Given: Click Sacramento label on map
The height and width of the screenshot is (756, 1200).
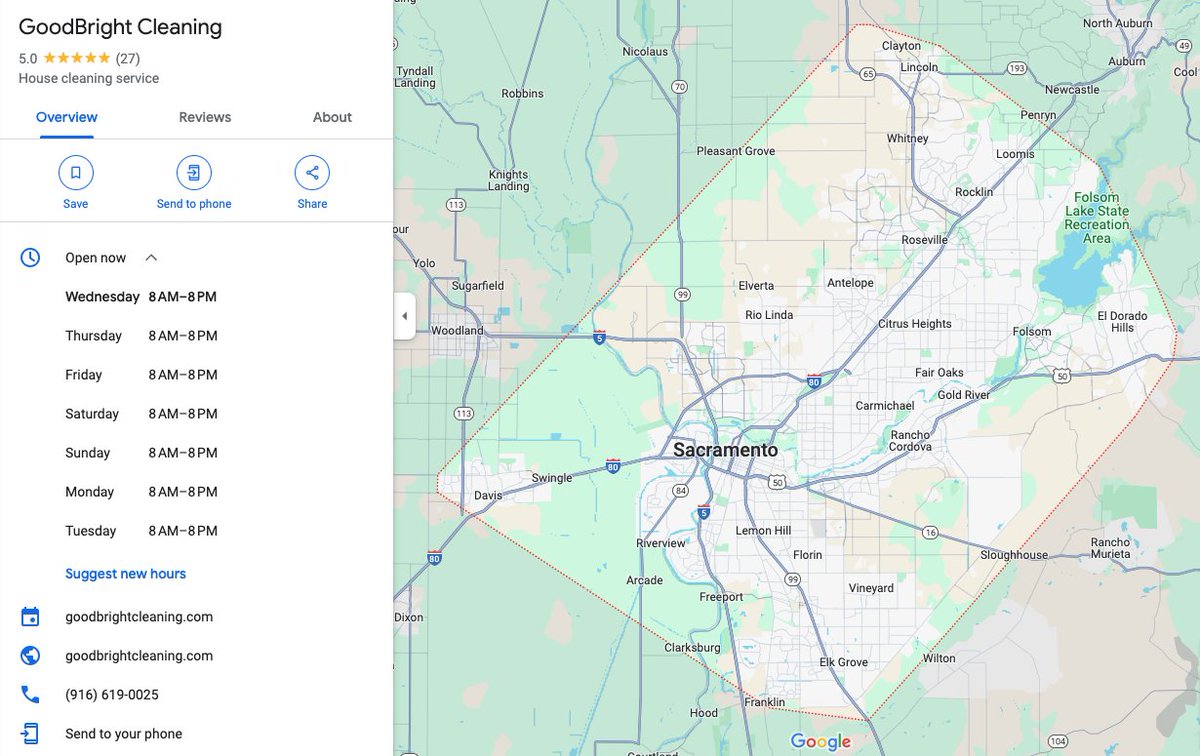Looking at the screenshot, I should pos(725,450).
